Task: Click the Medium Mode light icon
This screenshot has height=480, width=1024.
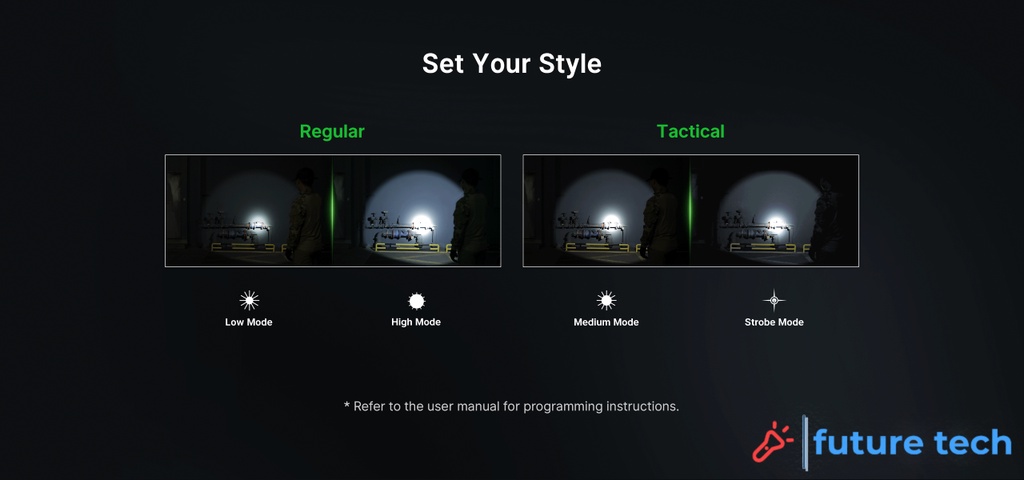Action: tap(606, 300)
